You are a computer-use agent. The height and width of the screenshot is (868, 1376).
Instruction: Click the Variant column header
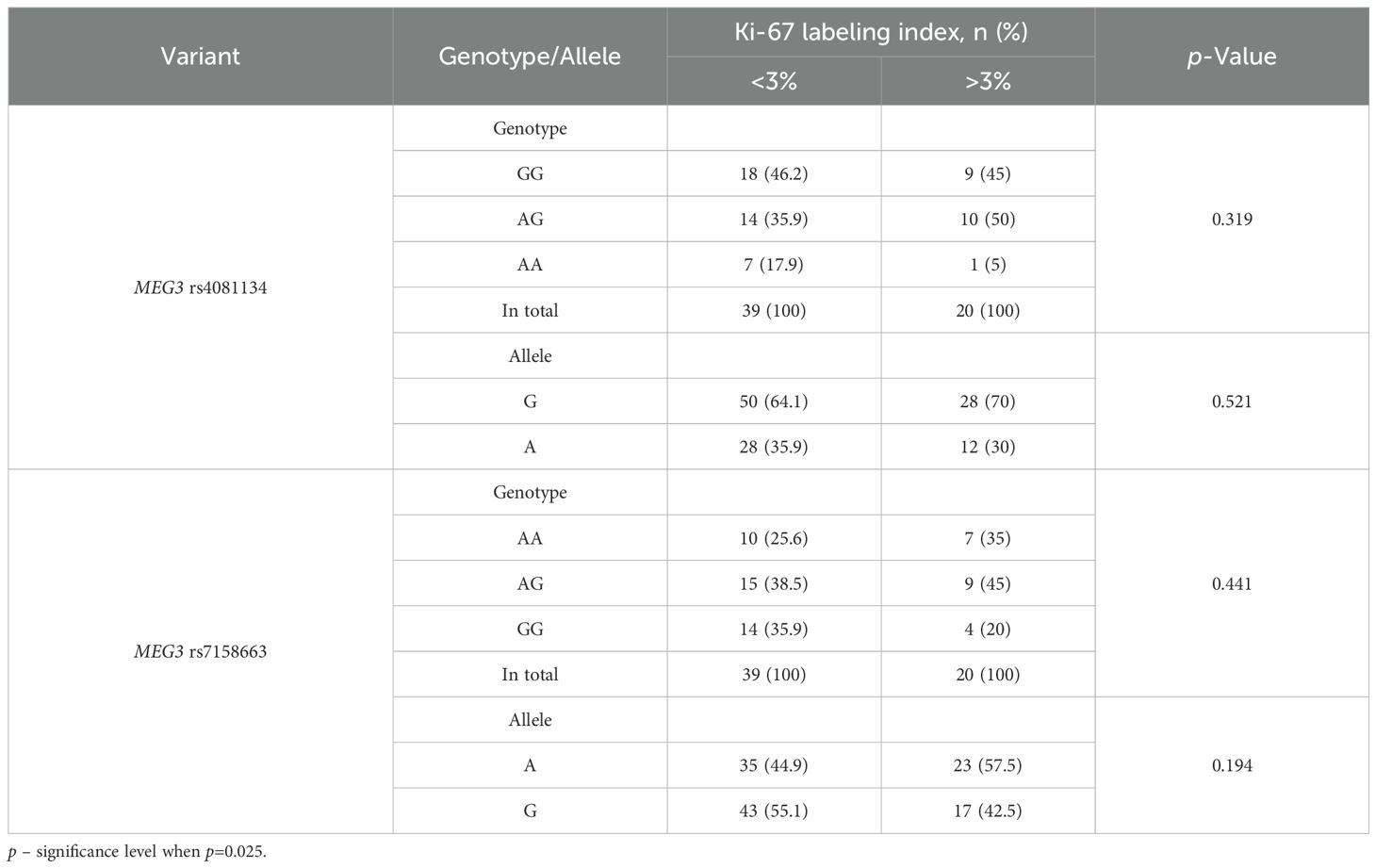click(200, 57)
